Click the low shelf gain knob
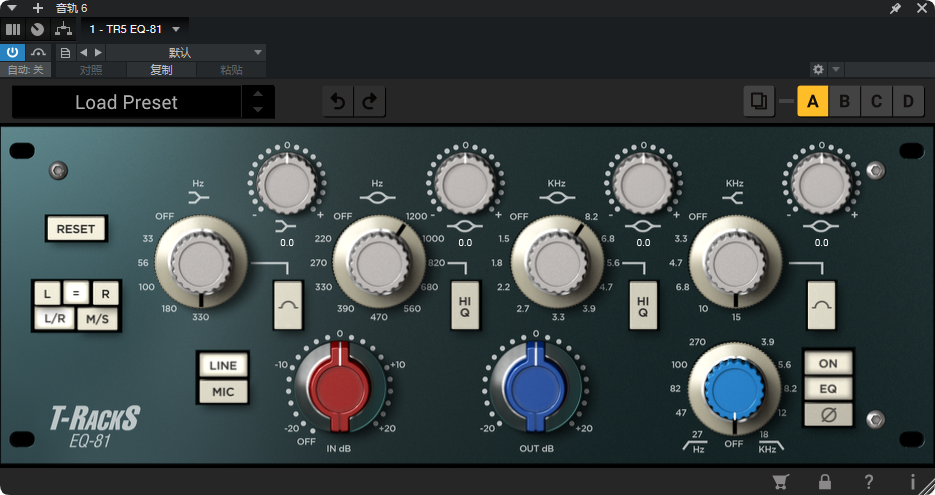935x495 pixels. pyautogui.click(x=287, y=183)
